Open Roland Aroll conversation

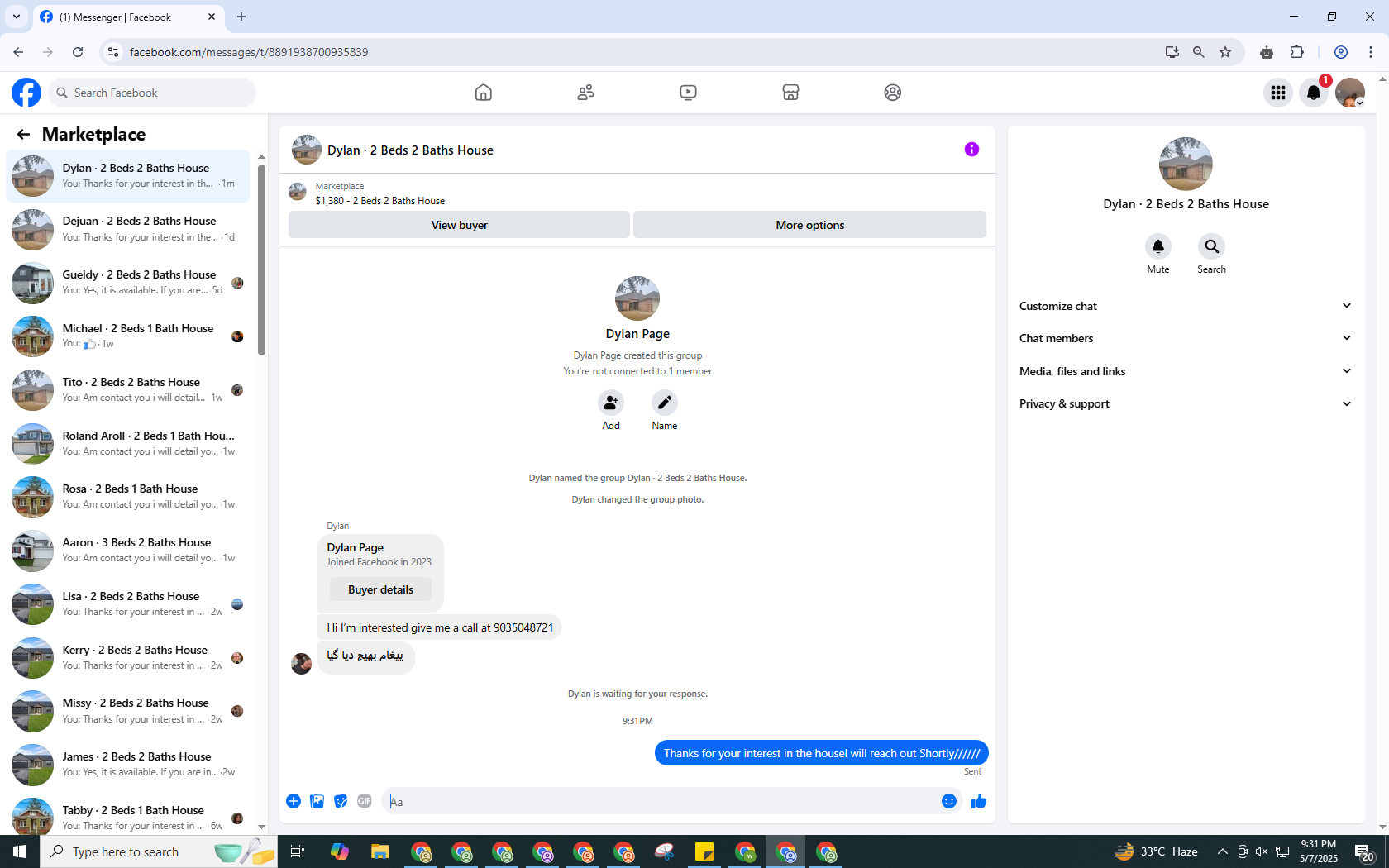click(128, 444)
